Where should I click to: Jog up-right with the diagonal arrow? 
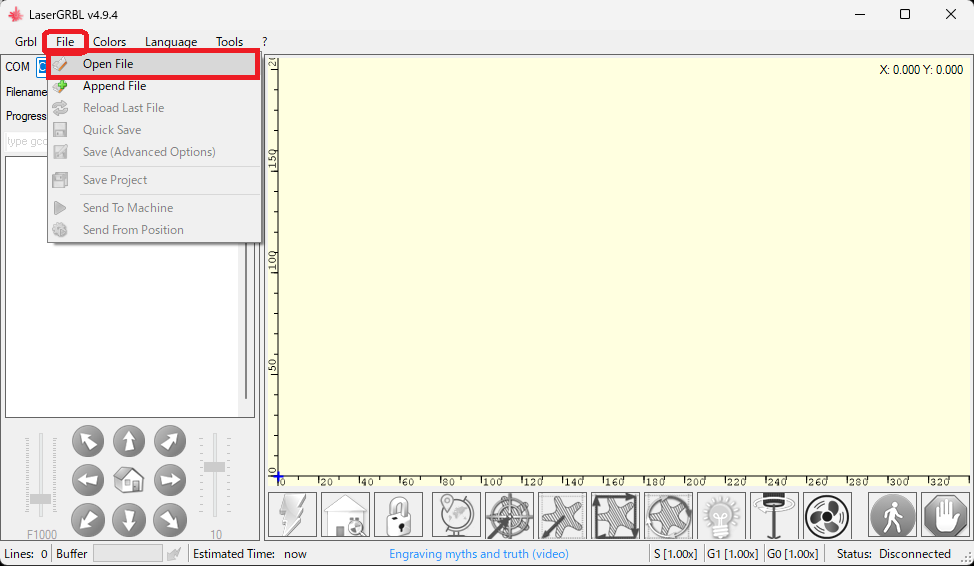(x=170, y=441)
